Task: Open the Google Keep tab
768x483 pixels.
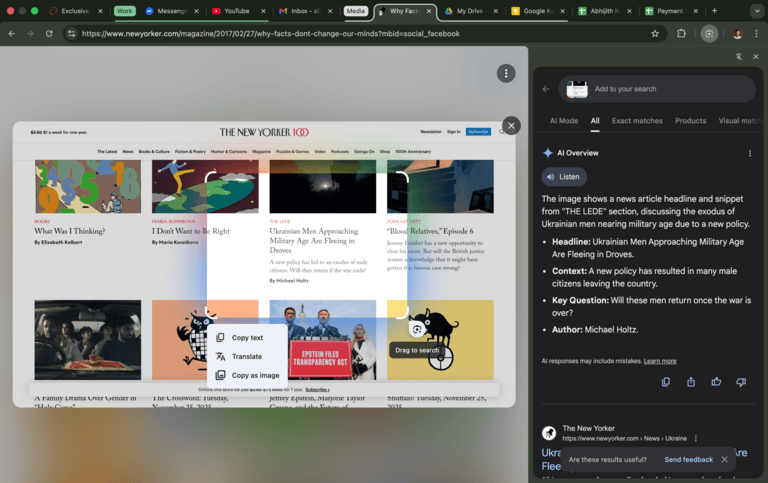Action: pos(536,11)
